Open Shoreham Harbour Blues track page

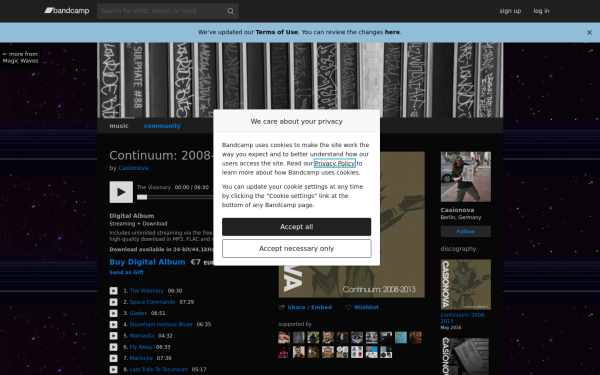tap(161, 324)
